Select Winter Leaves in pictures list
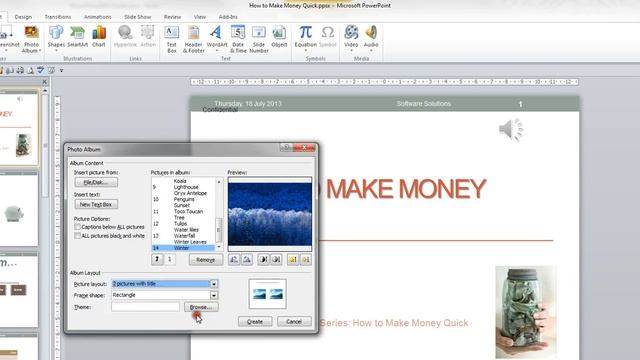Image resolution: width=640 pixels, height=360 pixels. (190, 242)
